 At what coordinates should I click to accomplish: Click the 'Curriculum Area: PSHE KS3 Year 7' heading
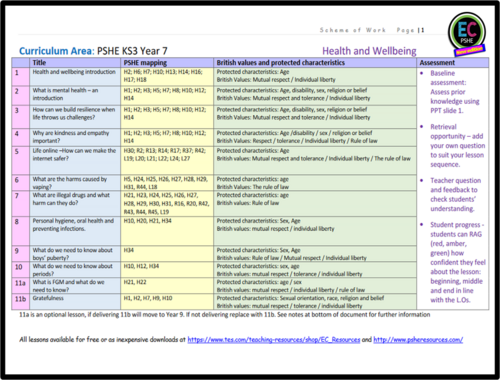click(93, 51)
